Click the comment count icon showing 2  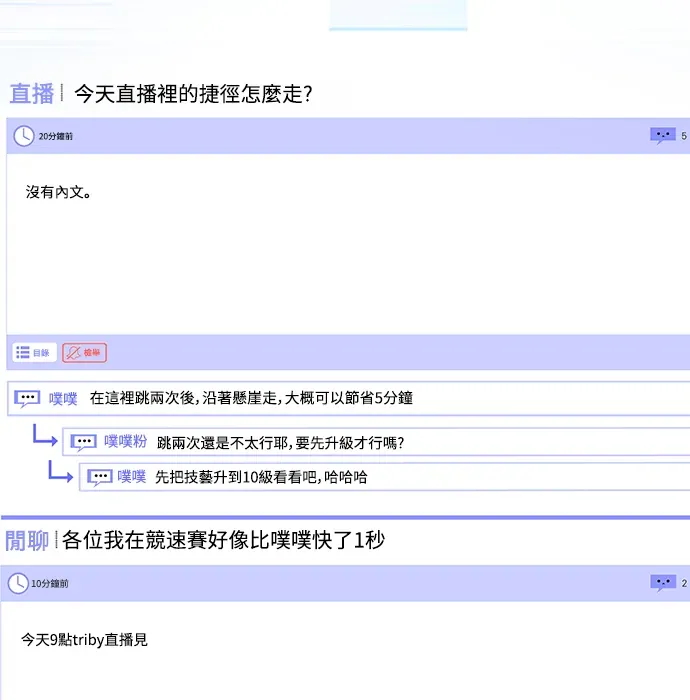coord(662,582)
